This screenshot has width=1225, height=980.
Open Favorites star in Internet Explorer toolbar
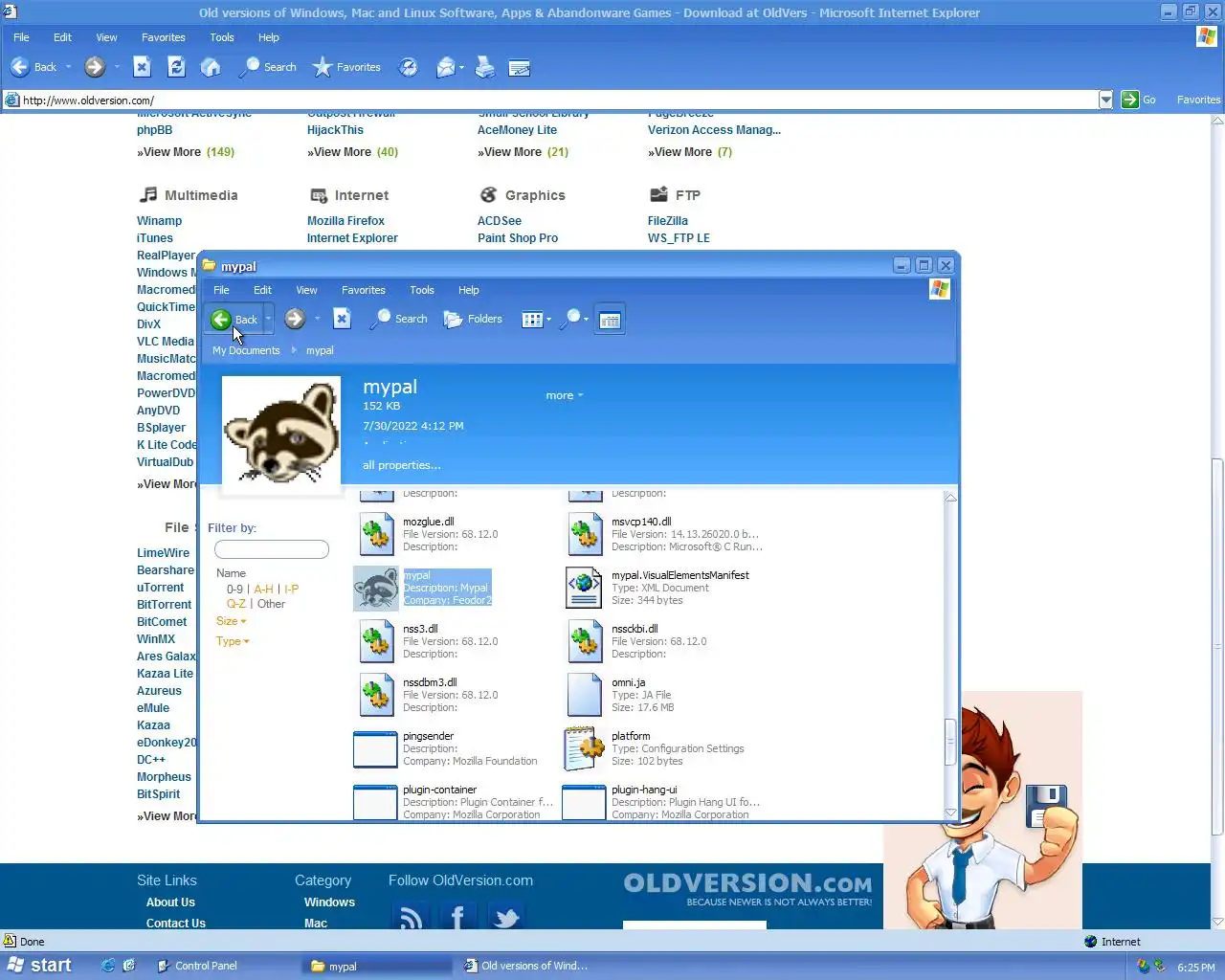346,67
